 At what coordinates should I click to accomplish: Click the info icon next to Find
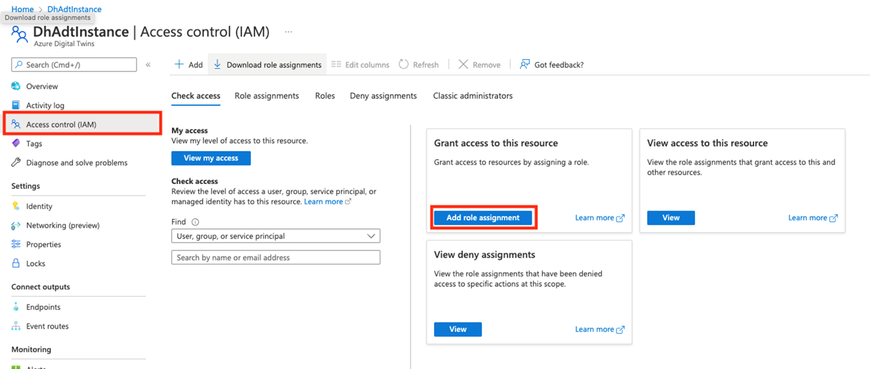coord(195,222)
